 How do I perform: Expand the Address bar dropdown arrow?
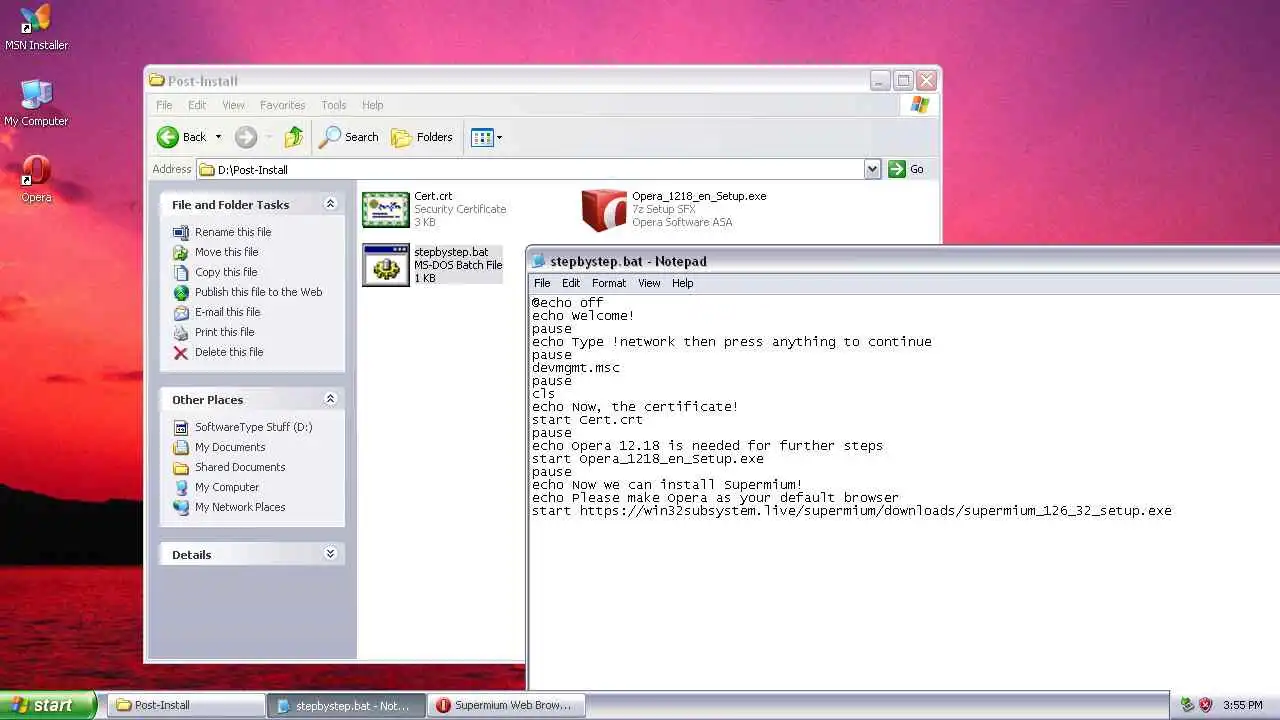(x=872, y=169)
